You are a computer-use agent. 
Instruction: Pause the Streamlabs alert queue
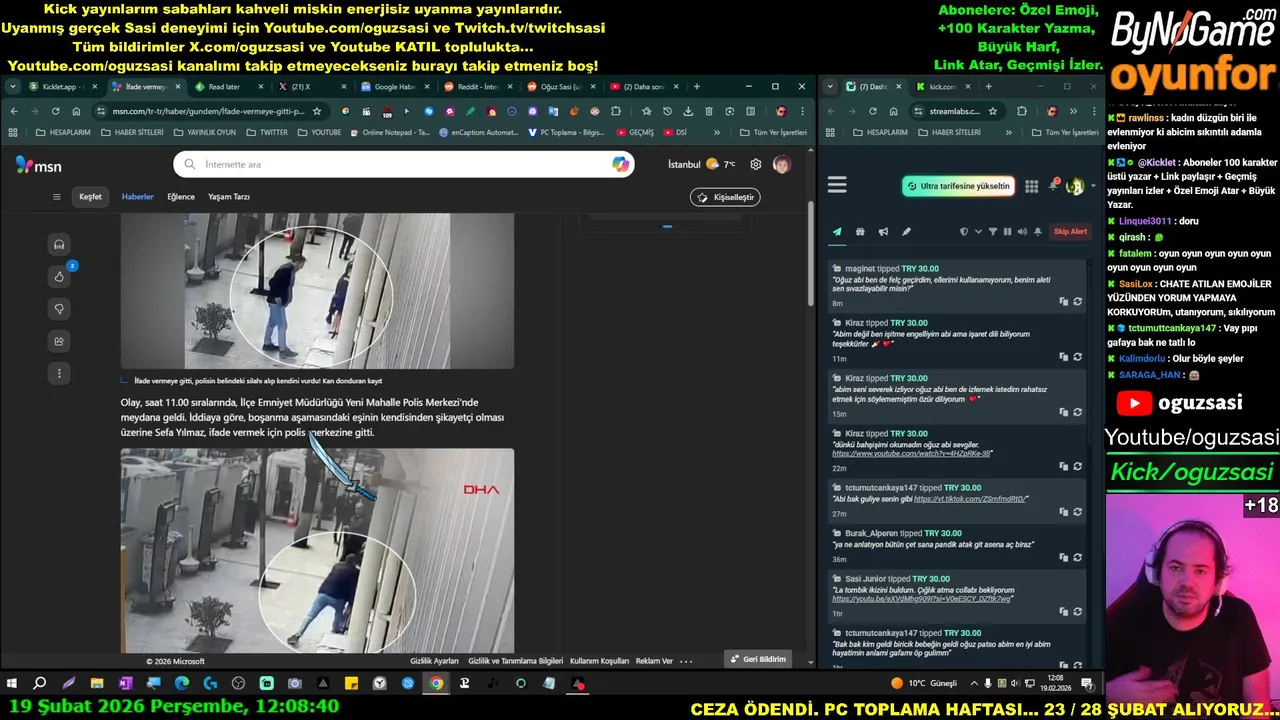1007,232
